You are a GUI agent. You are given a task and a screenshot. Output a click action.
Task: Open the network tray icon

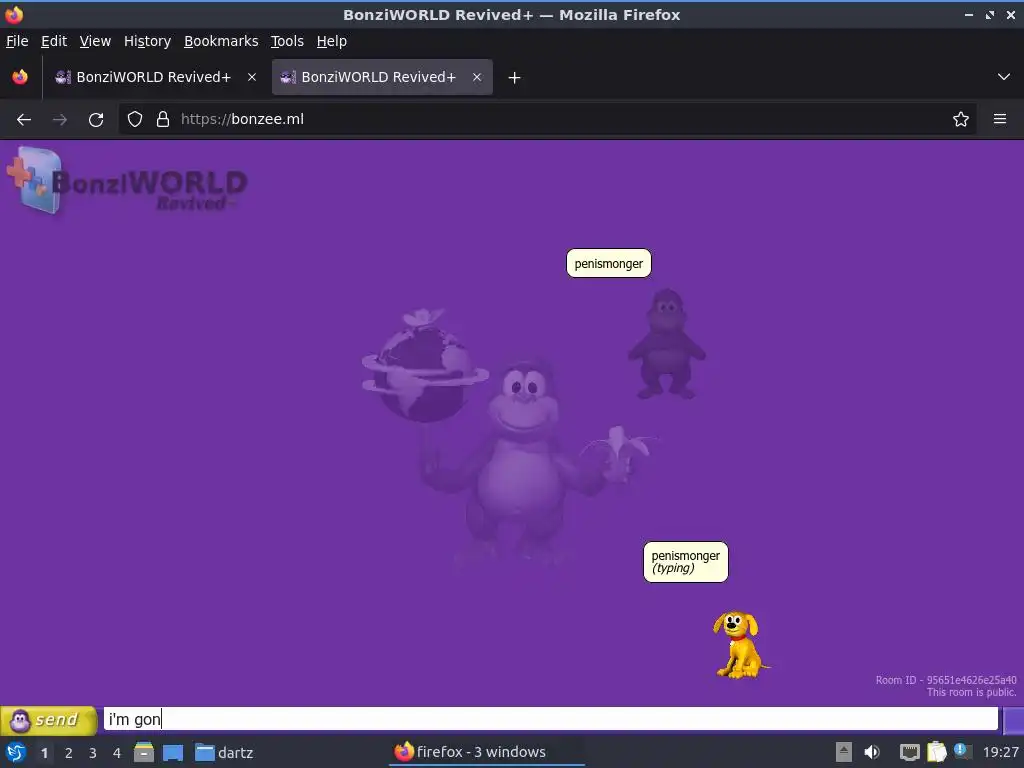tap(909, 752)
